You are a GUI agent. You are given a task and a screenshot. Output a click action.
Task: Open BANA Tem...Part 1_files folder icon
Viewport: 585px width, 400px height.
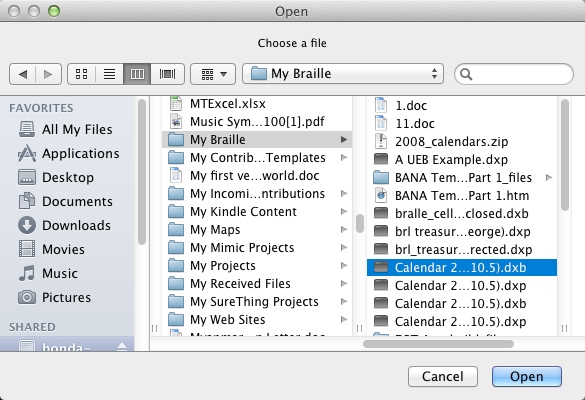(x=381, y=177)
